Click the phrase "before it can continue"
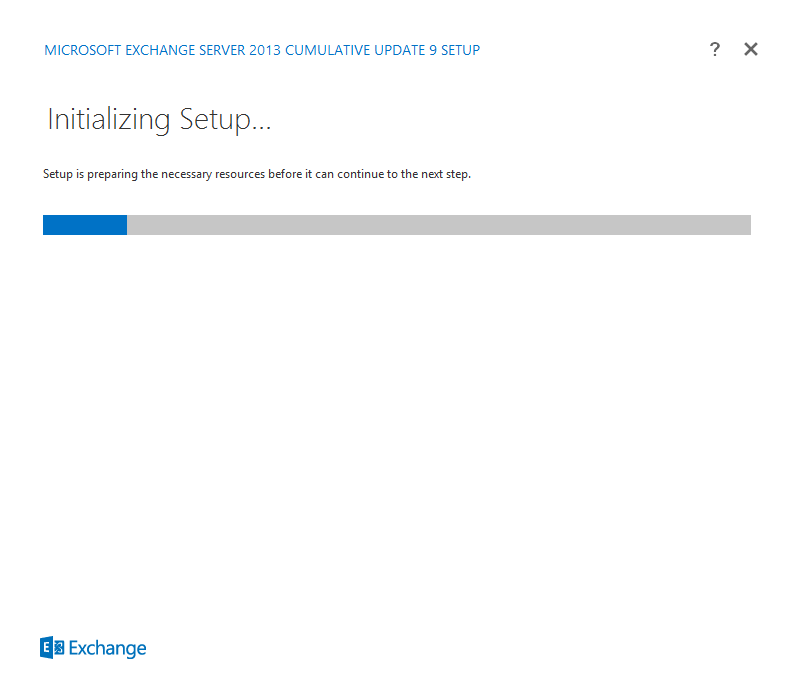798x697 pixels. click(322, 174)
